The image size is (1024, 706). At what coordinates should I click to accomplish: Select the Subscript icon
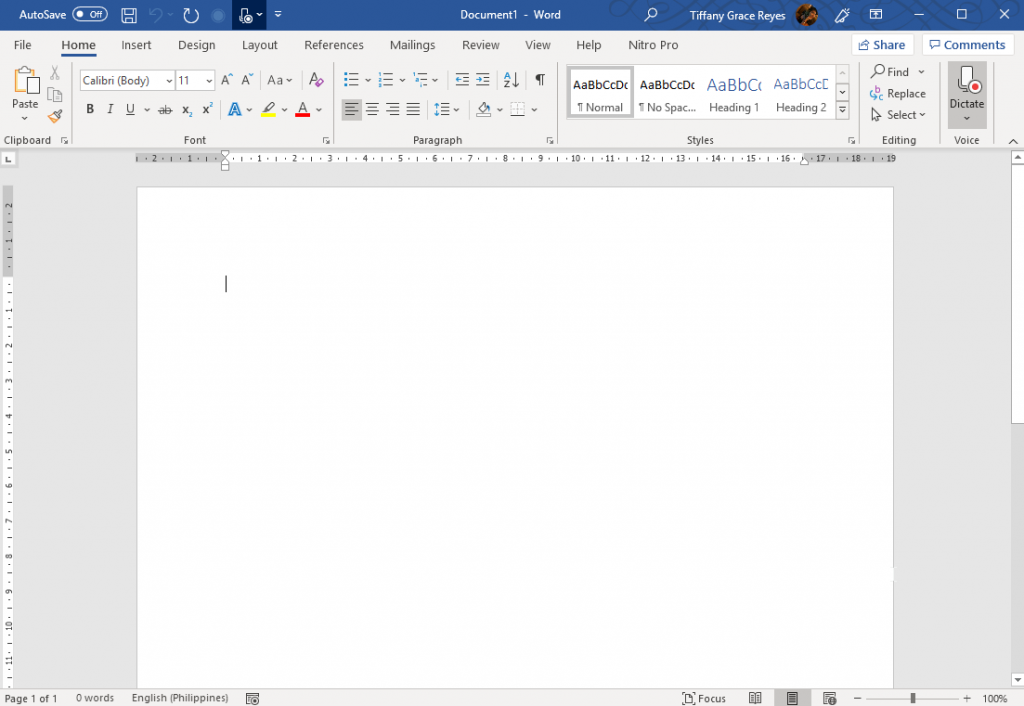tap(186, 109)
